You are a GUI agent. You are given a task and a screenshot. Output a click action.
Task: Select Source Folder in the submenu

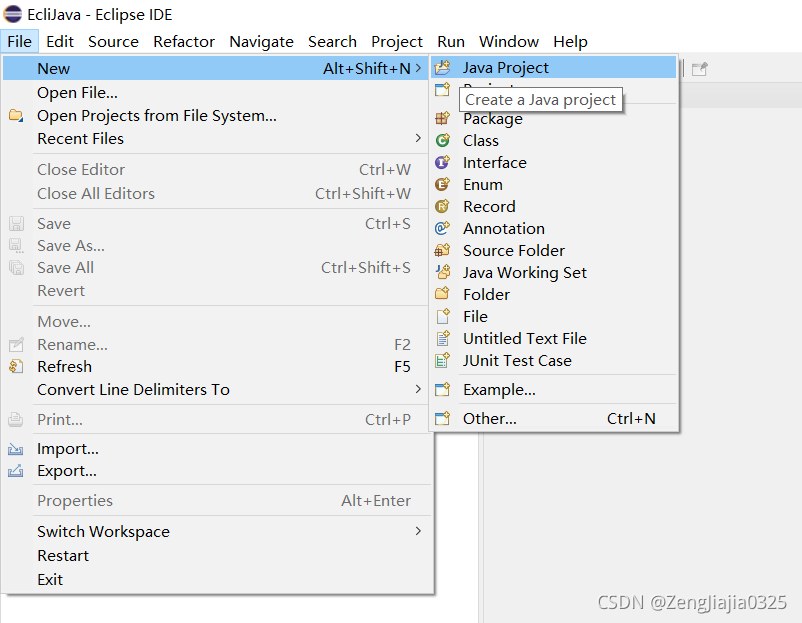553,250
